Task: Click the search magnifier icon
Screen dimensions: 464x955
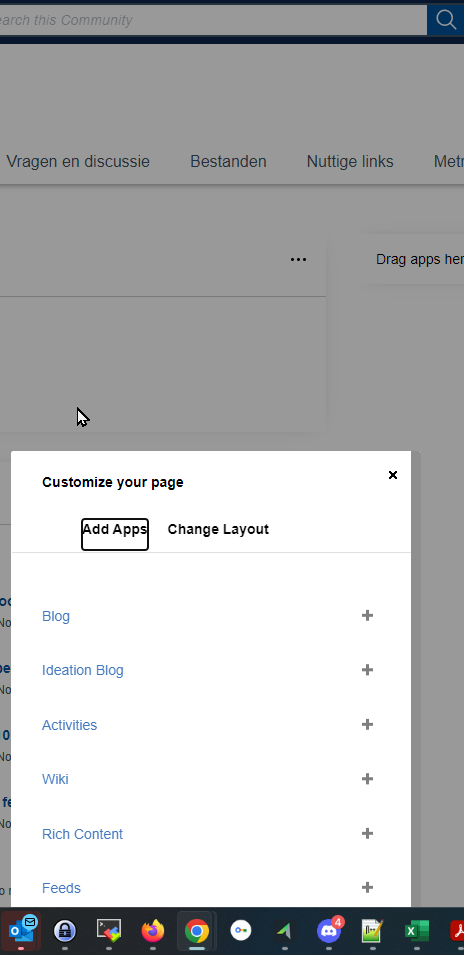Action: (x=446, y=20)
